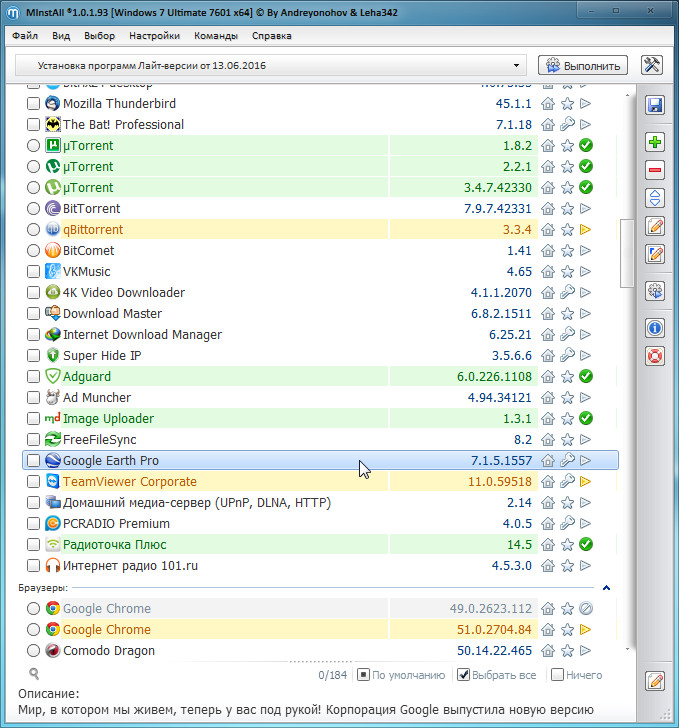
Task: Click the Выполнить button
Action: (x=583, y=65)
